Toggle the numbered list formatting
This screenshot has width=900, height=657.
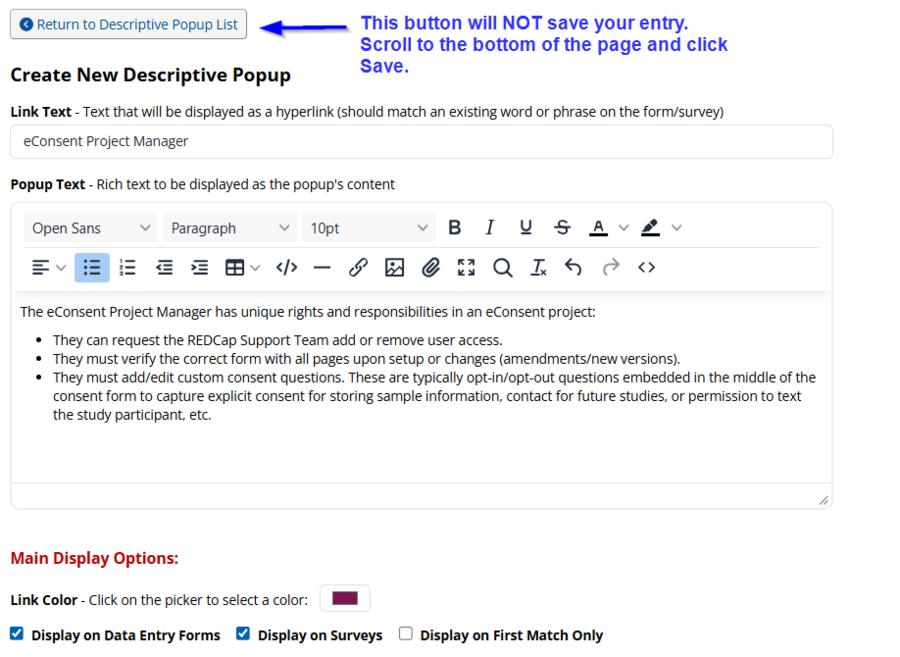127,267
